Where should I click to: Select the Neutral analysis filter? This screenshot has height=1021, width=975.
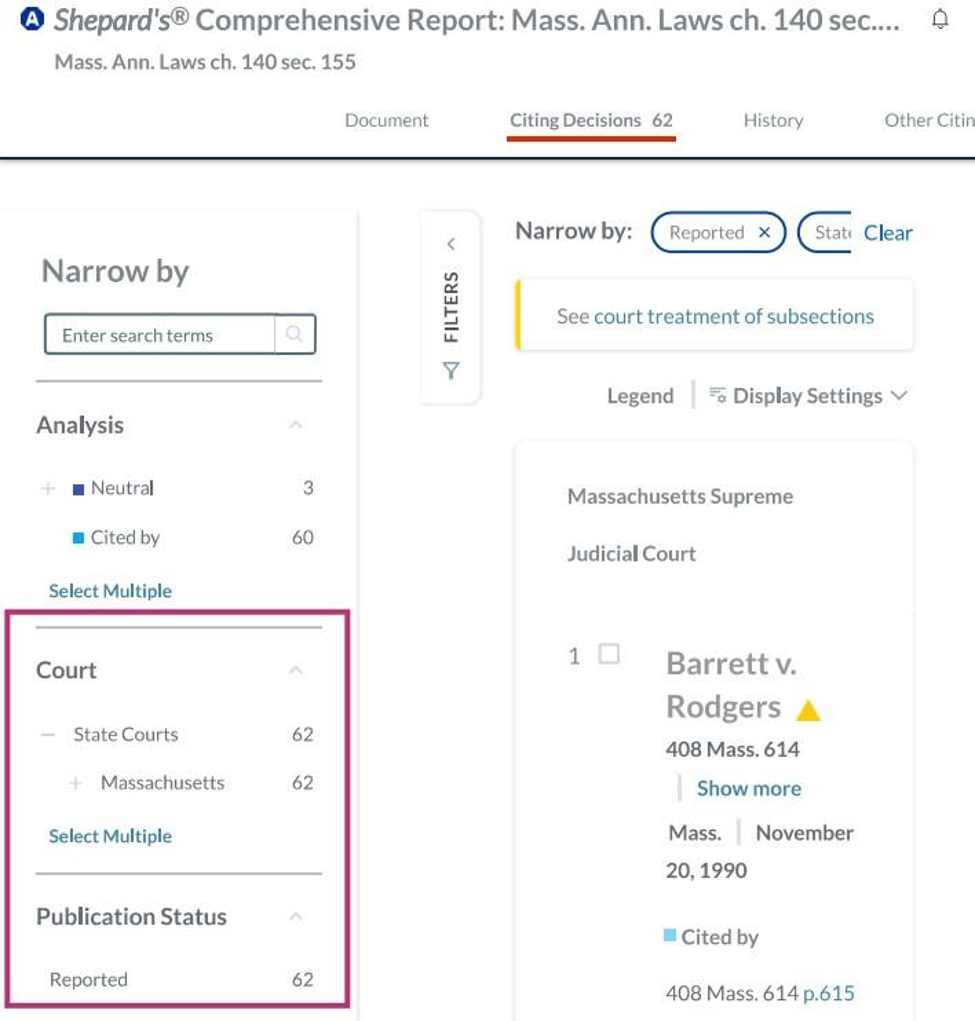(x=122, y=488)
